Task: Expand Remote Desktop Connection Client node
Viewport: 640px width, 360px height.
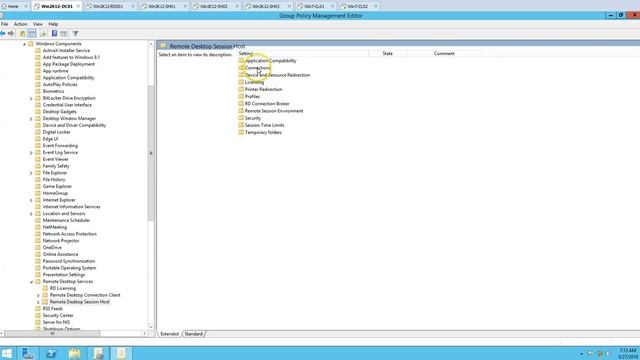Action: [x=38, y=296]
